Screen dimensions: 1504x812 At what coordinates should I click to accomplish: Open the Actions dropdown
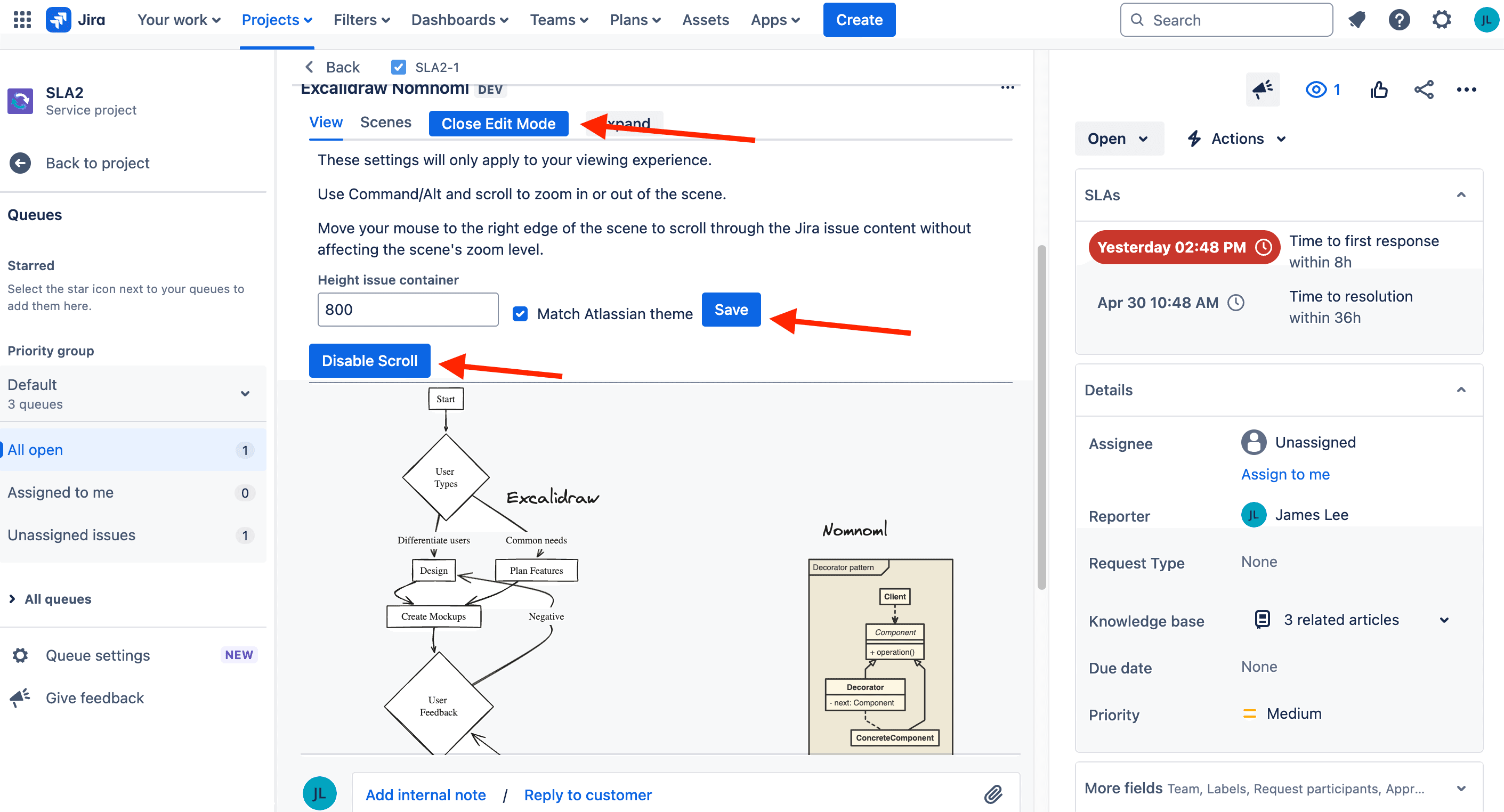tap(1237, 139)
